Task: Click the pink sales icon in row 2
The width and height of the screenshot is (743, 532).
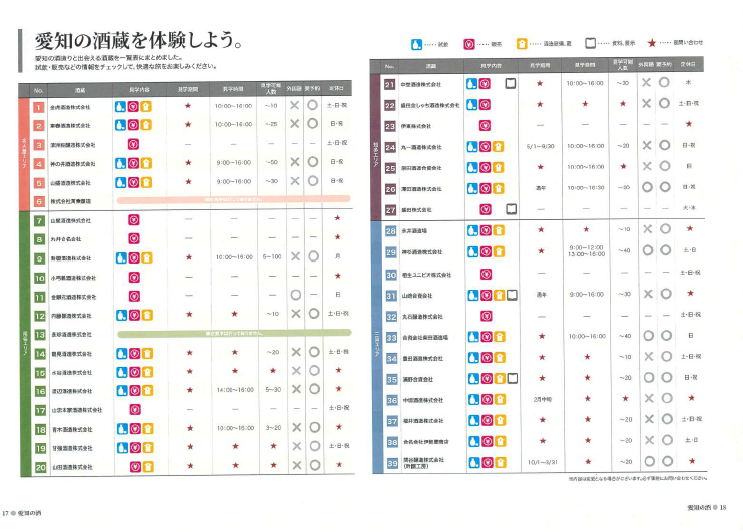Action: 133,125
